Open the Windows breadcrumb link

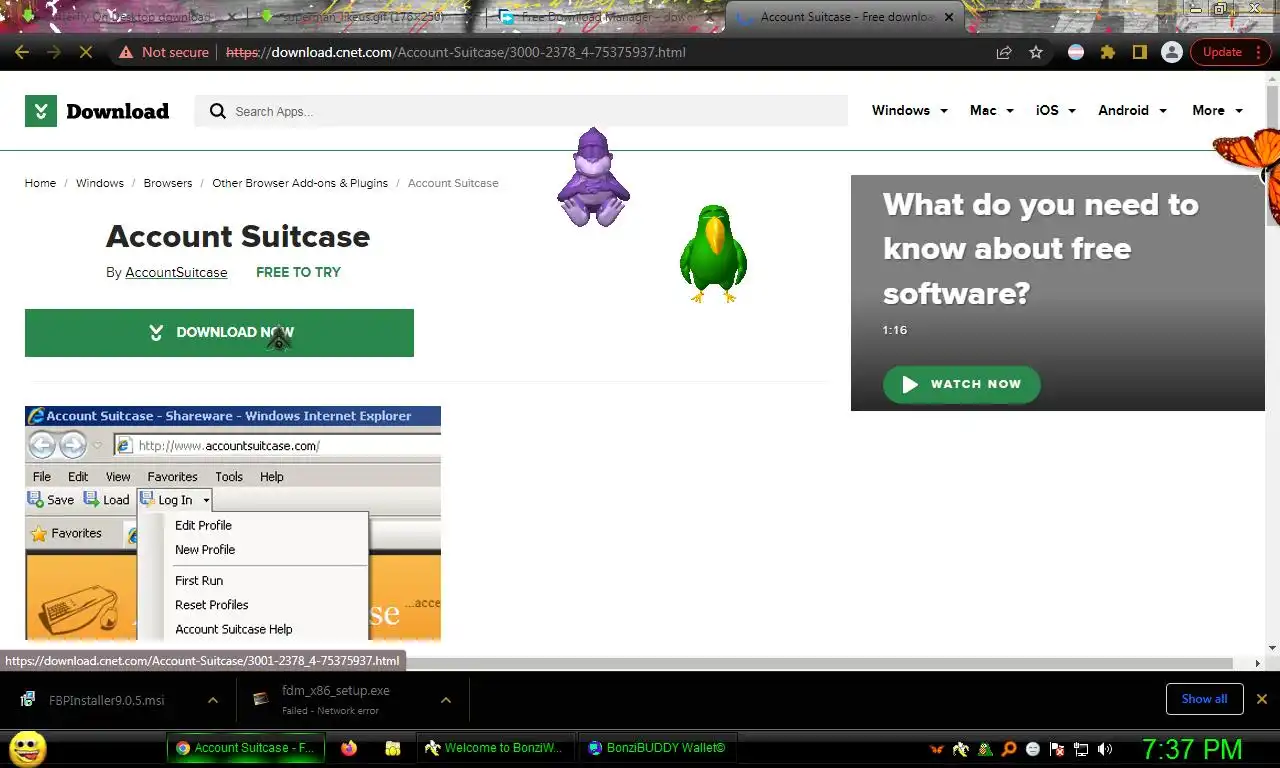click(x=100, y=183)
